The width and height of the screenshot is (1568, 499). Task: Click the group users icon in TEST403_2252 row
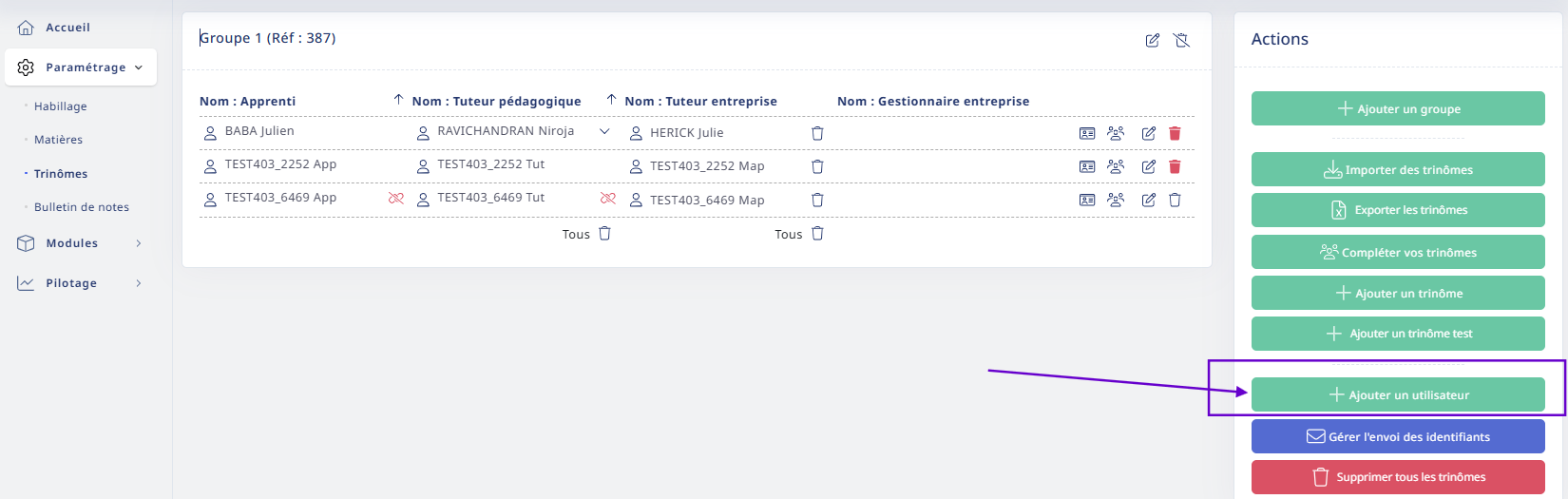coord(1116,166)
